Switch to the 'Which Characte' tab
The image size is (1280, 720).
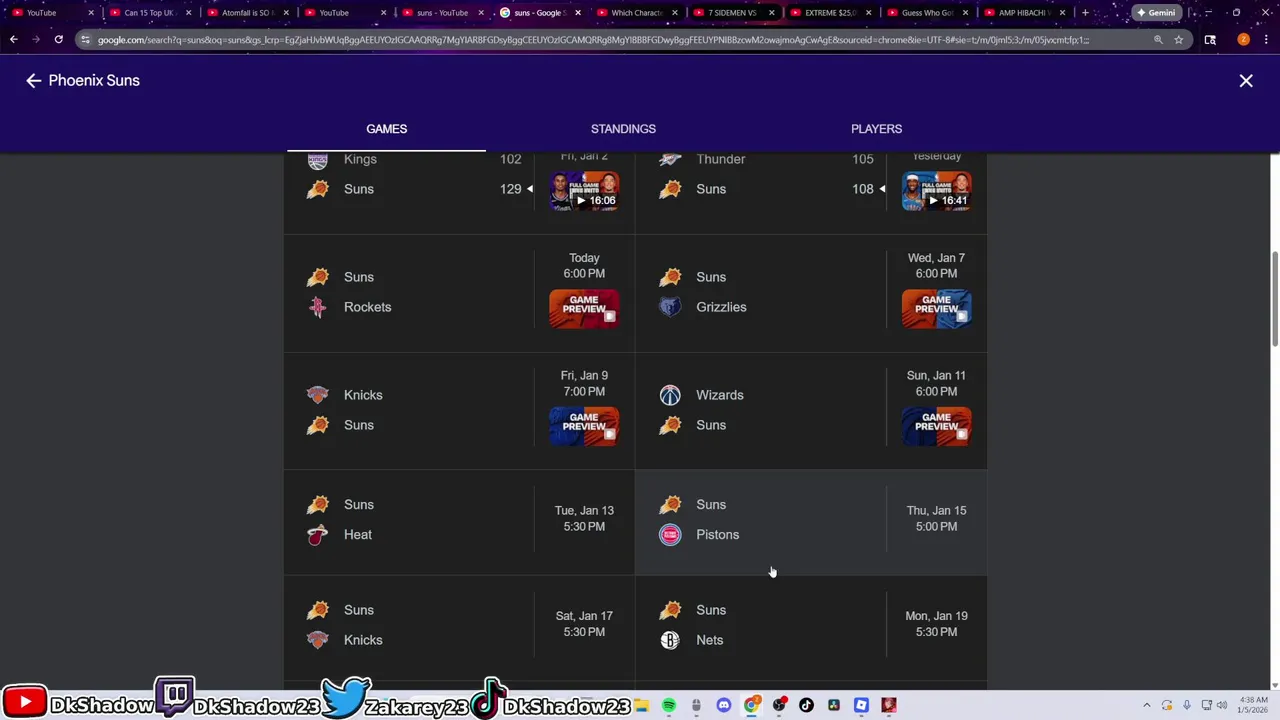[x=636, y=13]
